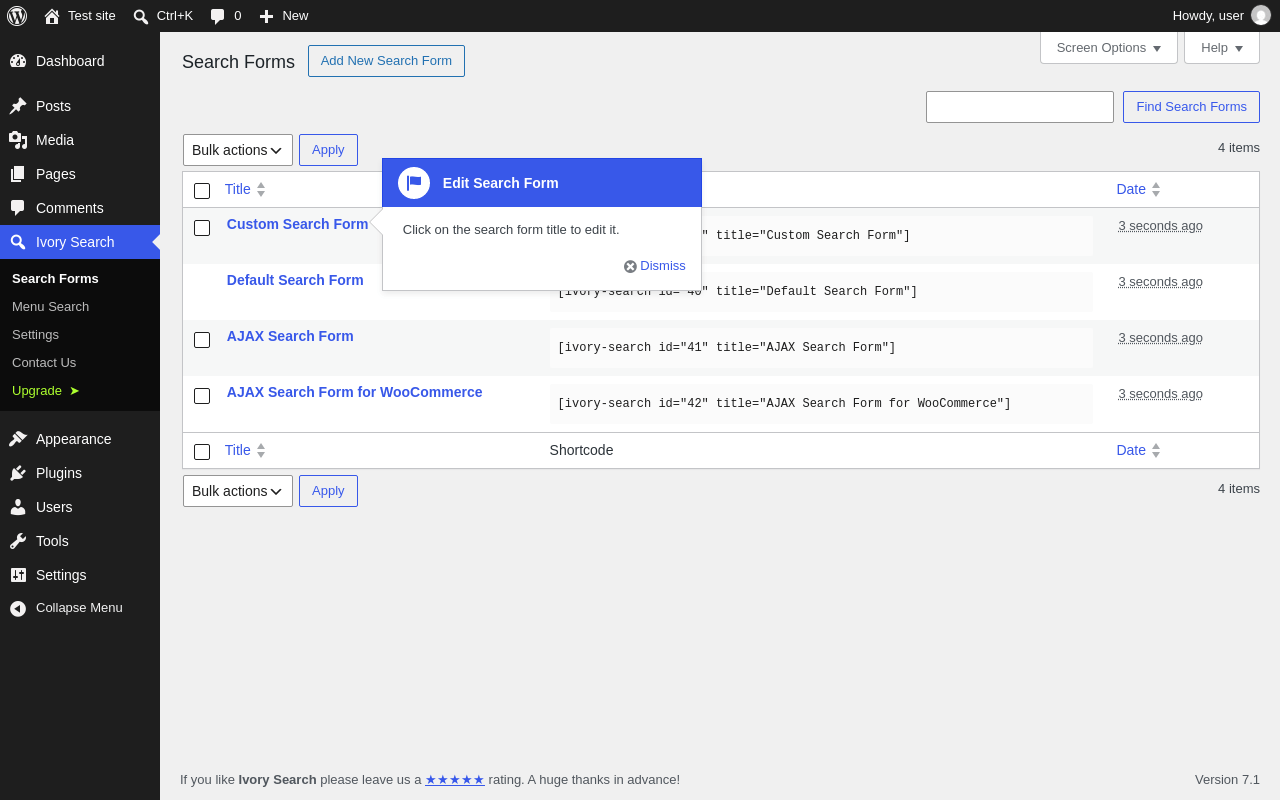
Task: Click Find Search Forms button
Action: 1191,107
